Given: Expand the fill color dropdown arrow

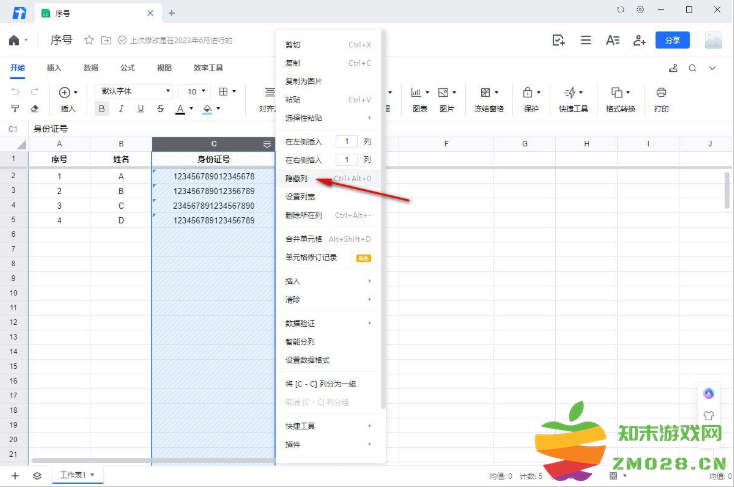Looking at the screenshot, I should coord(220,108).
